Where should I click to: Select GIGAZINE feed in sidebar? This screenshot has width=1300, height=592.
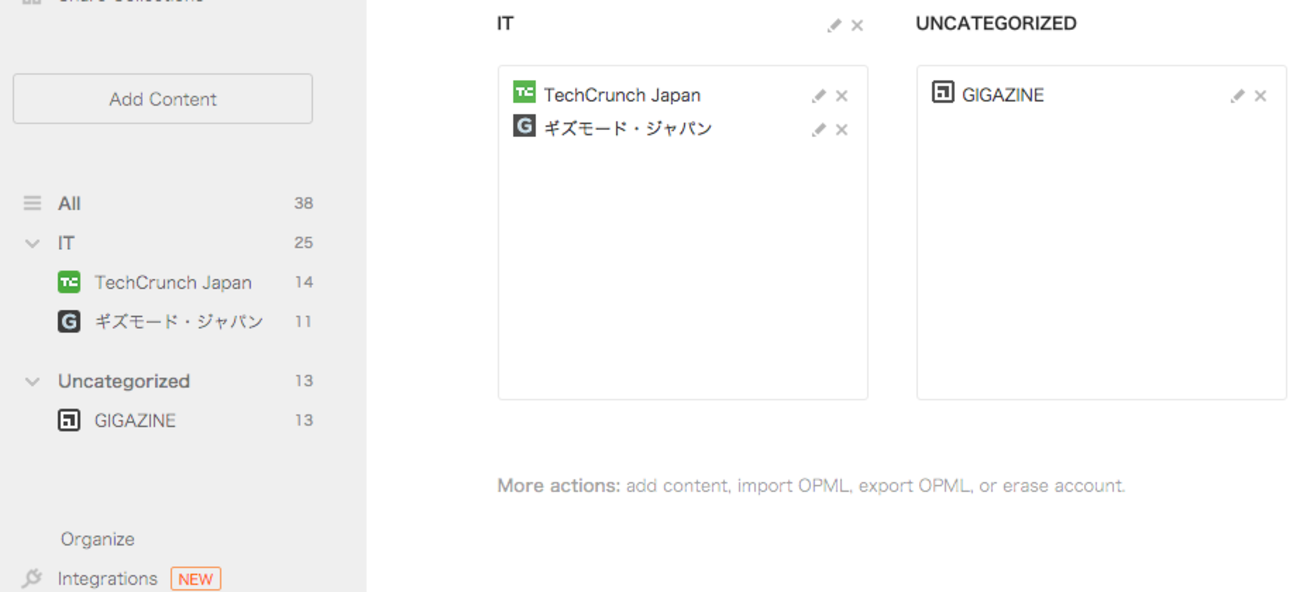pyautogui.click(x=135, y=420)
